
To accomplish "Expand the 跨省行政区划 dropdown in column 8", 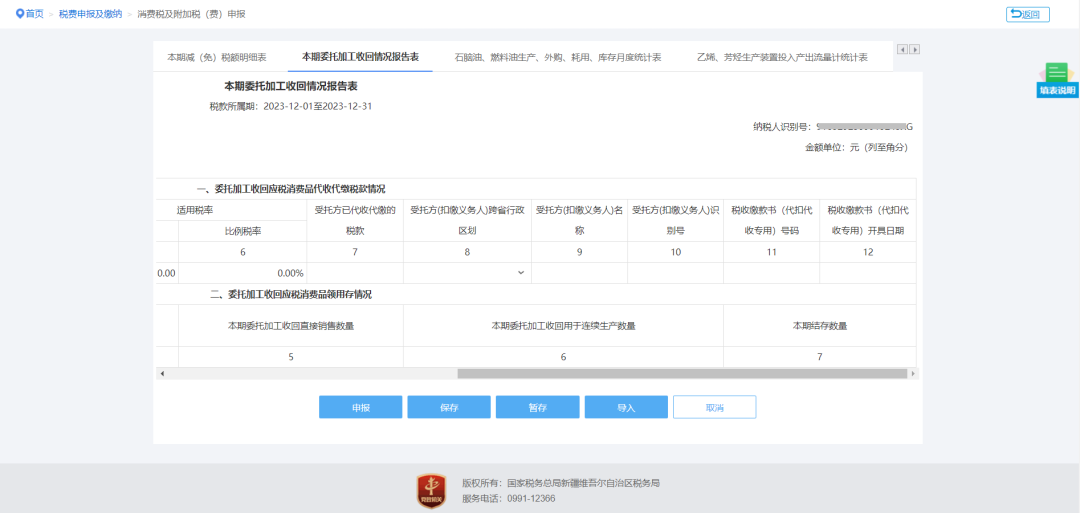I will coord(520,273).
